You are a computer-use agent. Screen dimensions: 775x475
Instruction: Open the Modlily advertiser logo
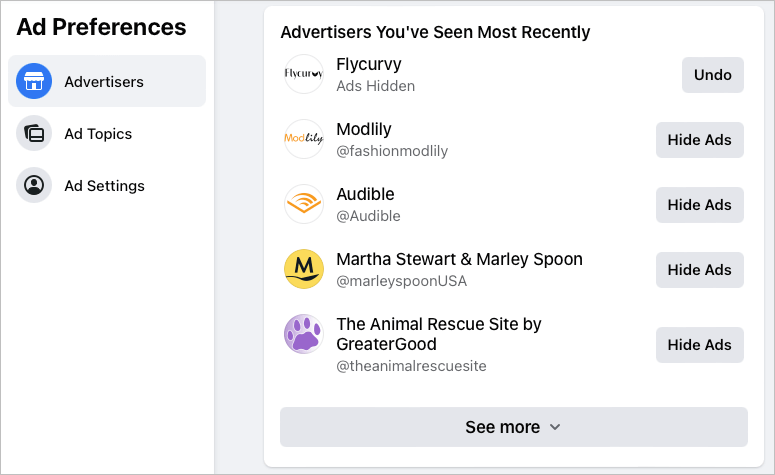(304, 139)
